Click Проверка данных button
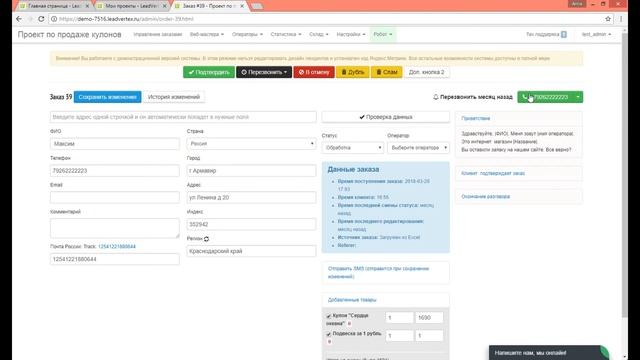 pos(386,117)
